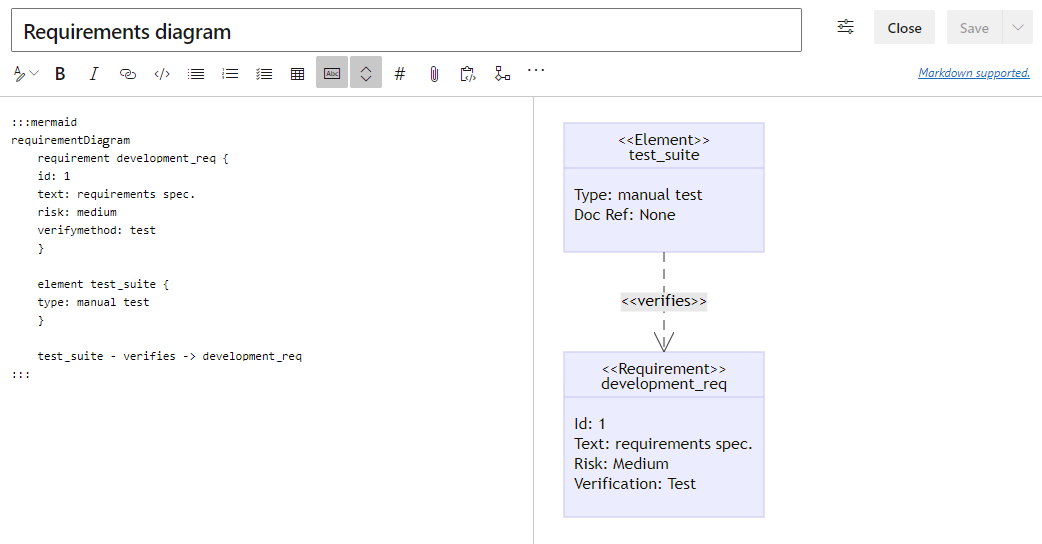Toggle the highlighted Abc text toolbar button
1042x544 pixels.
(x=332, y=73)
